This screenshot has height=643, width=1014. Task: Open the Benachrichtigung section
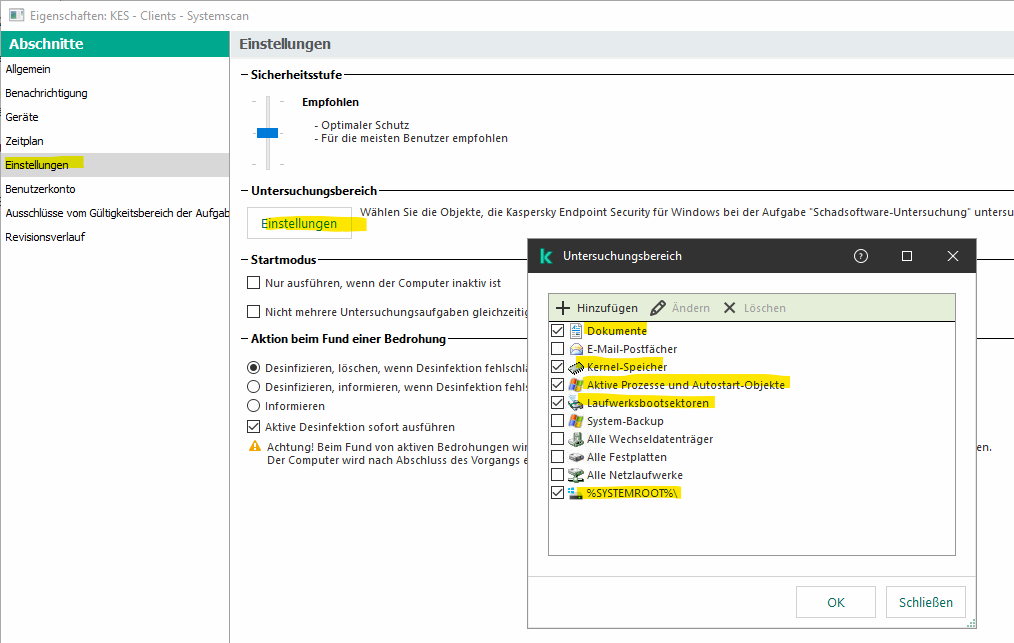(46, 93)
